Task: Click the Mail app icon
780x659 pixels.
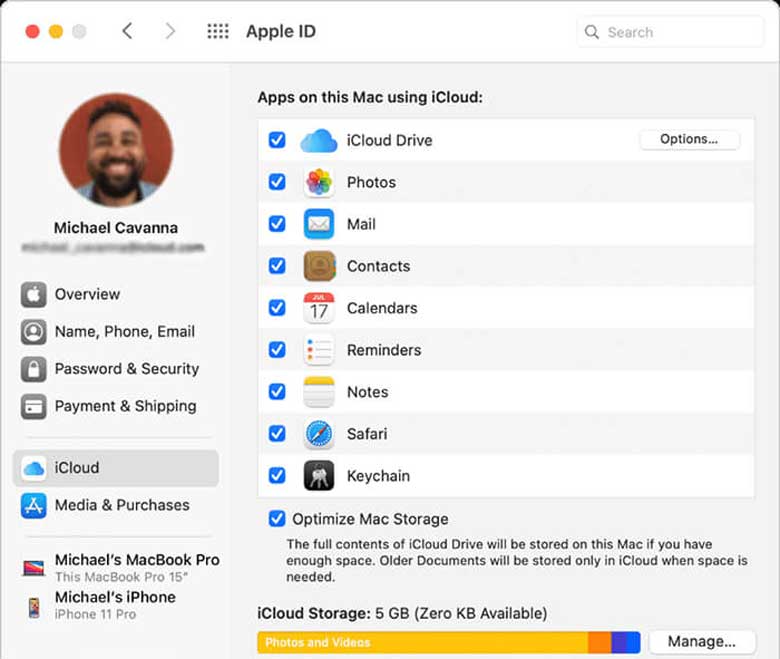Action: 319,224
